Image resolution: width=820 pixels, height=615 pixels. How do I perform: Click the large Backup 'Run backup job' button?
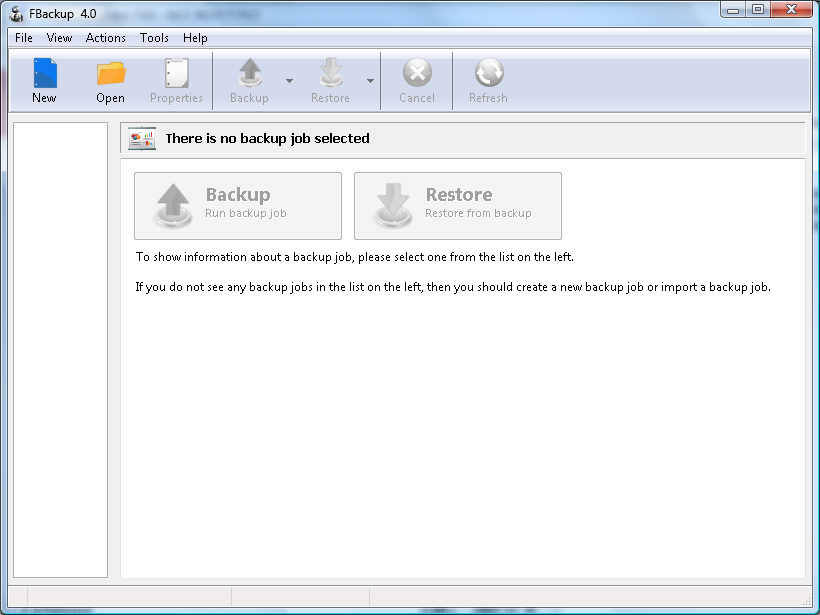tap(238, 206)
